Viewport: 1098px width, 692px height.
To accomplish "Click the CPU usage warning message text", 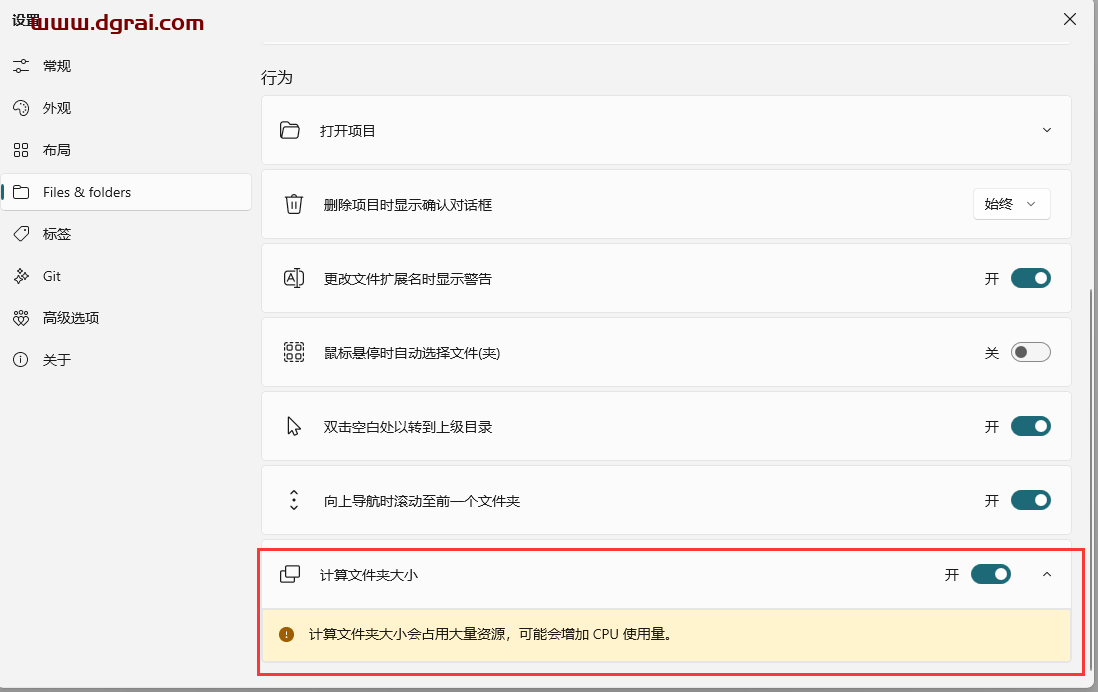I will 491,635.
